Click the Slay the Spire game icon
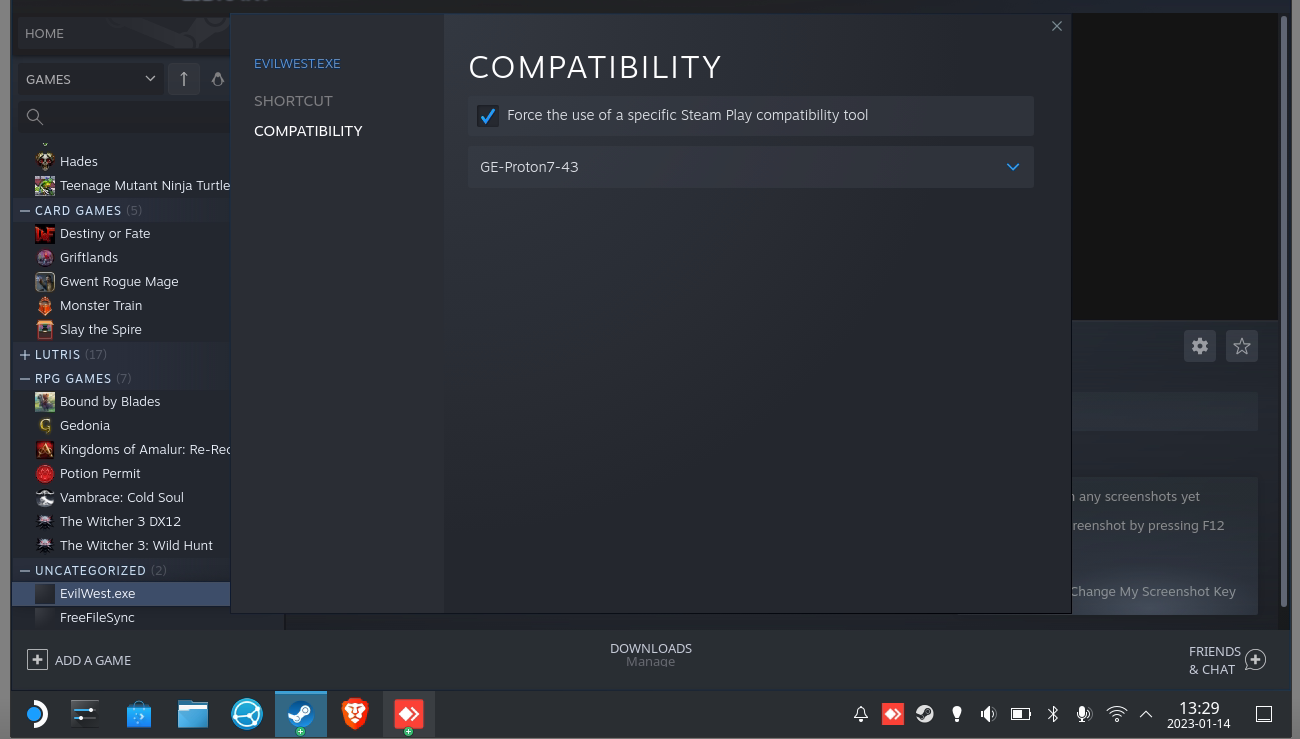This screenshot has width=1300, height=739. (45, 330)
